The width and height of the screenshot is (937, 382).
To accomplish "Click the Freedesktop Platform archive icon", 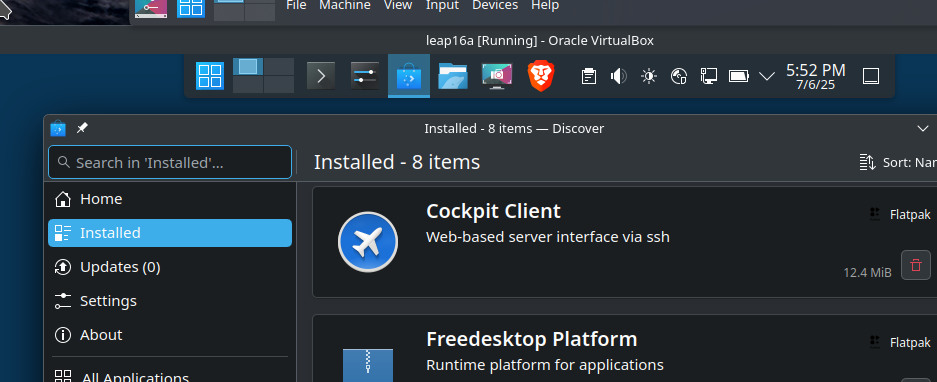I will click(x=368, y=365).
